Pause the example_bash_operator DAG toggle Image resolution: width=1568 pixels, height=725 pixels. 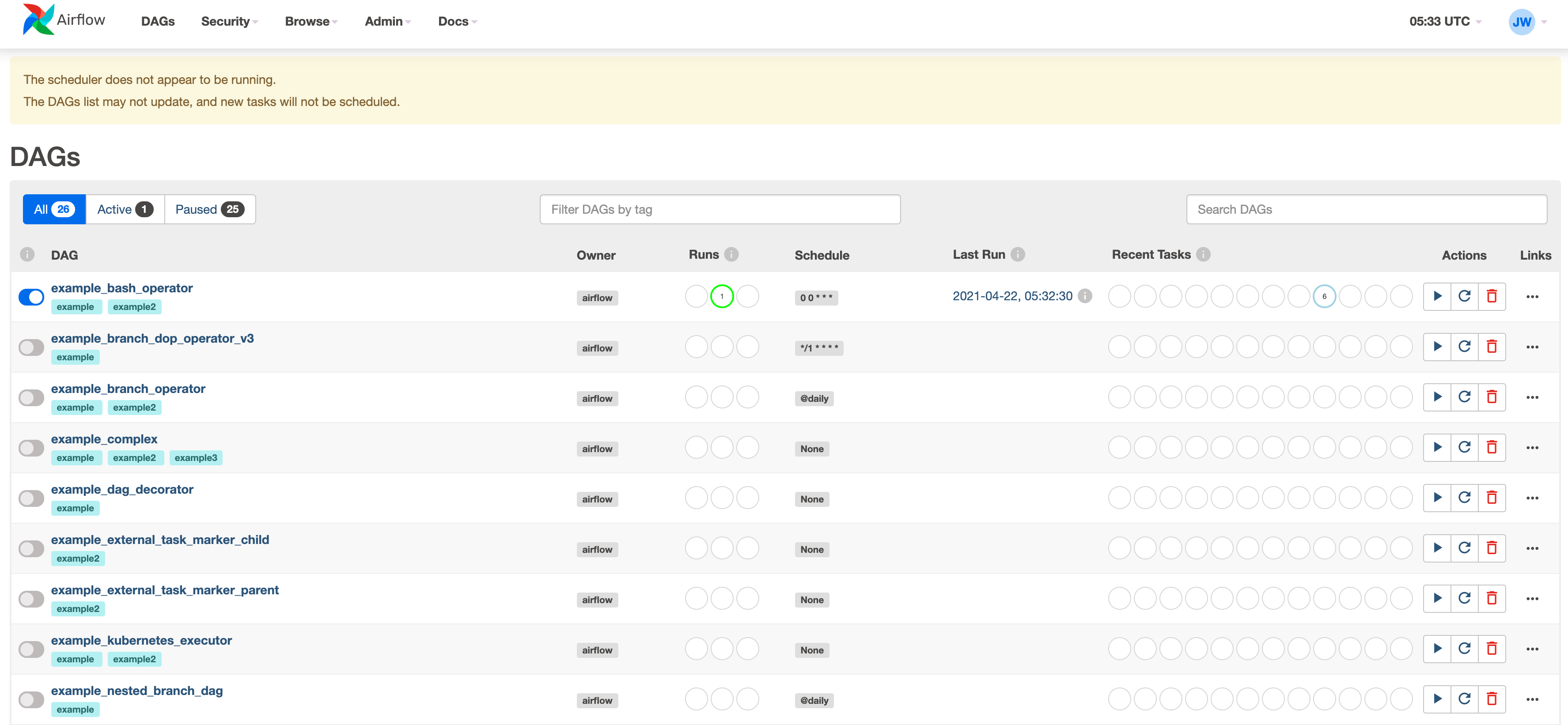click(31, 297)
